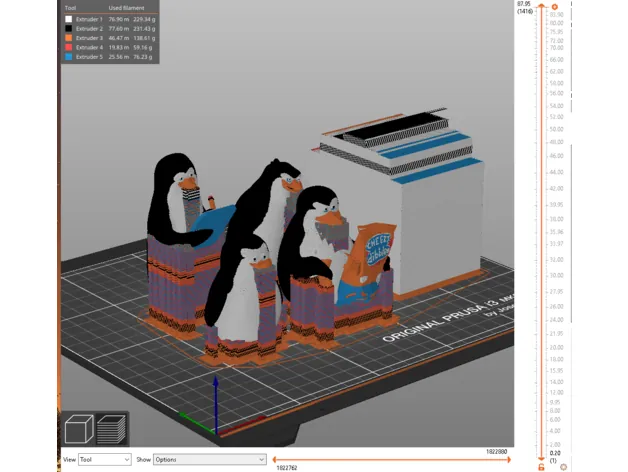Open the View type dropdown
The width and height of the screenshot is (628, 472).
[x=105, y=459]
